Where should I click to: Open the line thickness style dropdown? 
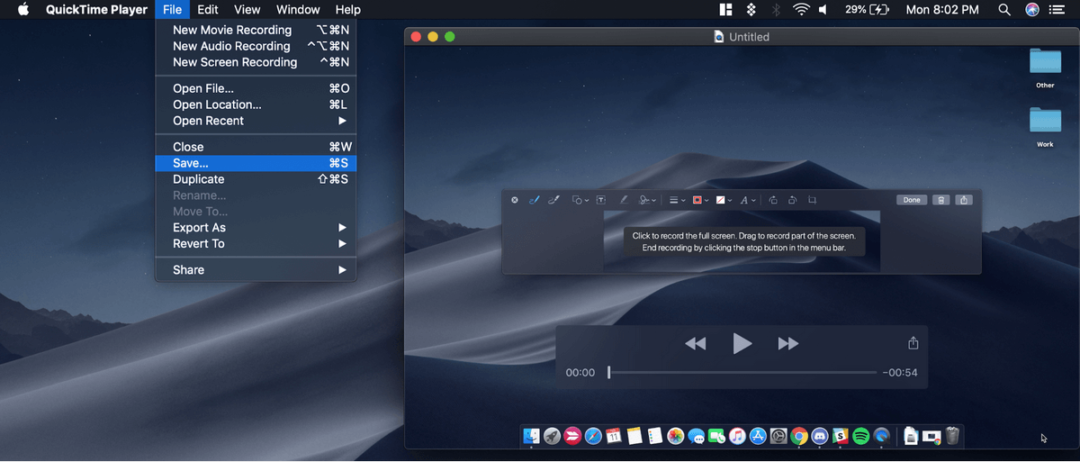678,200
